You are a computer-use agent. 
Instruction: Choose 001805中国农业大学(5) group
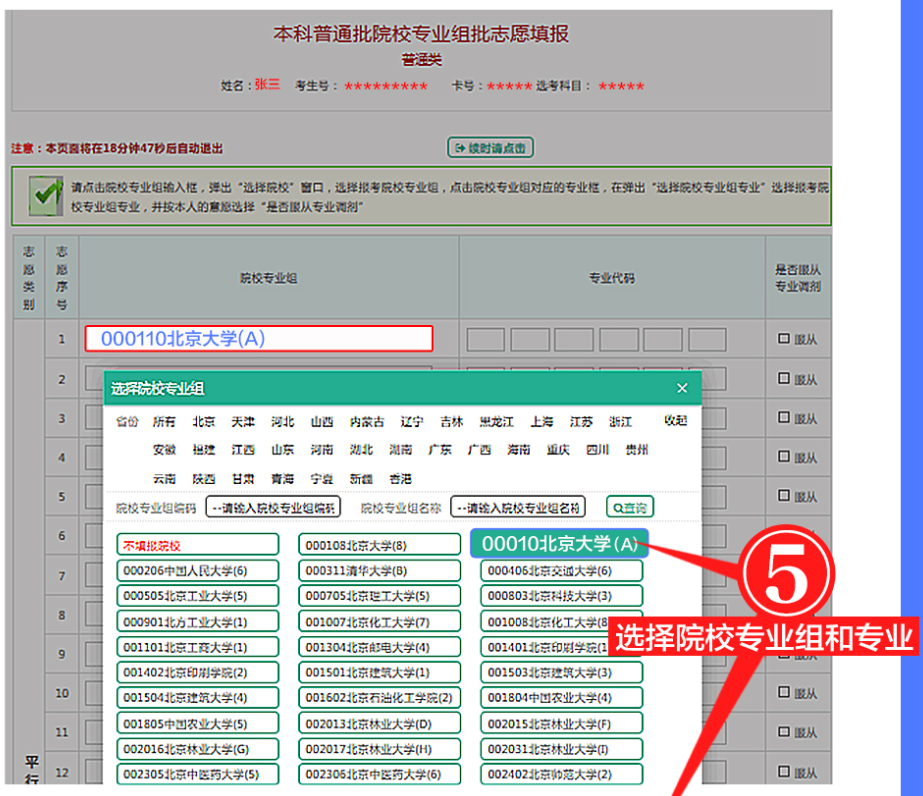click(x=198, y=724)
